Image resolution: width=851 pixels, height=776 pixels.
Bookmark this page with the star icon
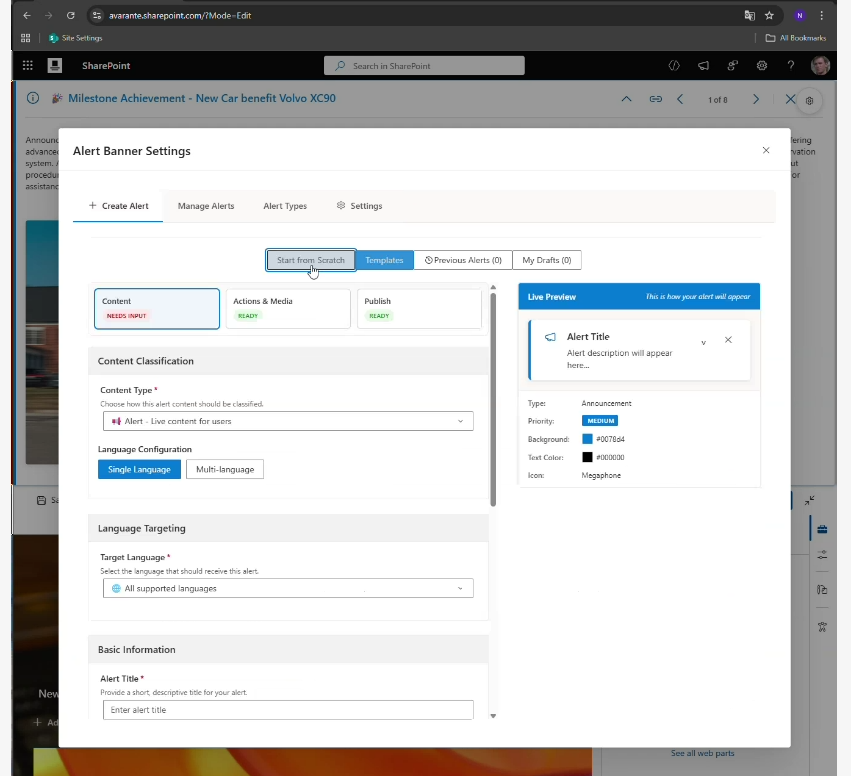[769, 15]
